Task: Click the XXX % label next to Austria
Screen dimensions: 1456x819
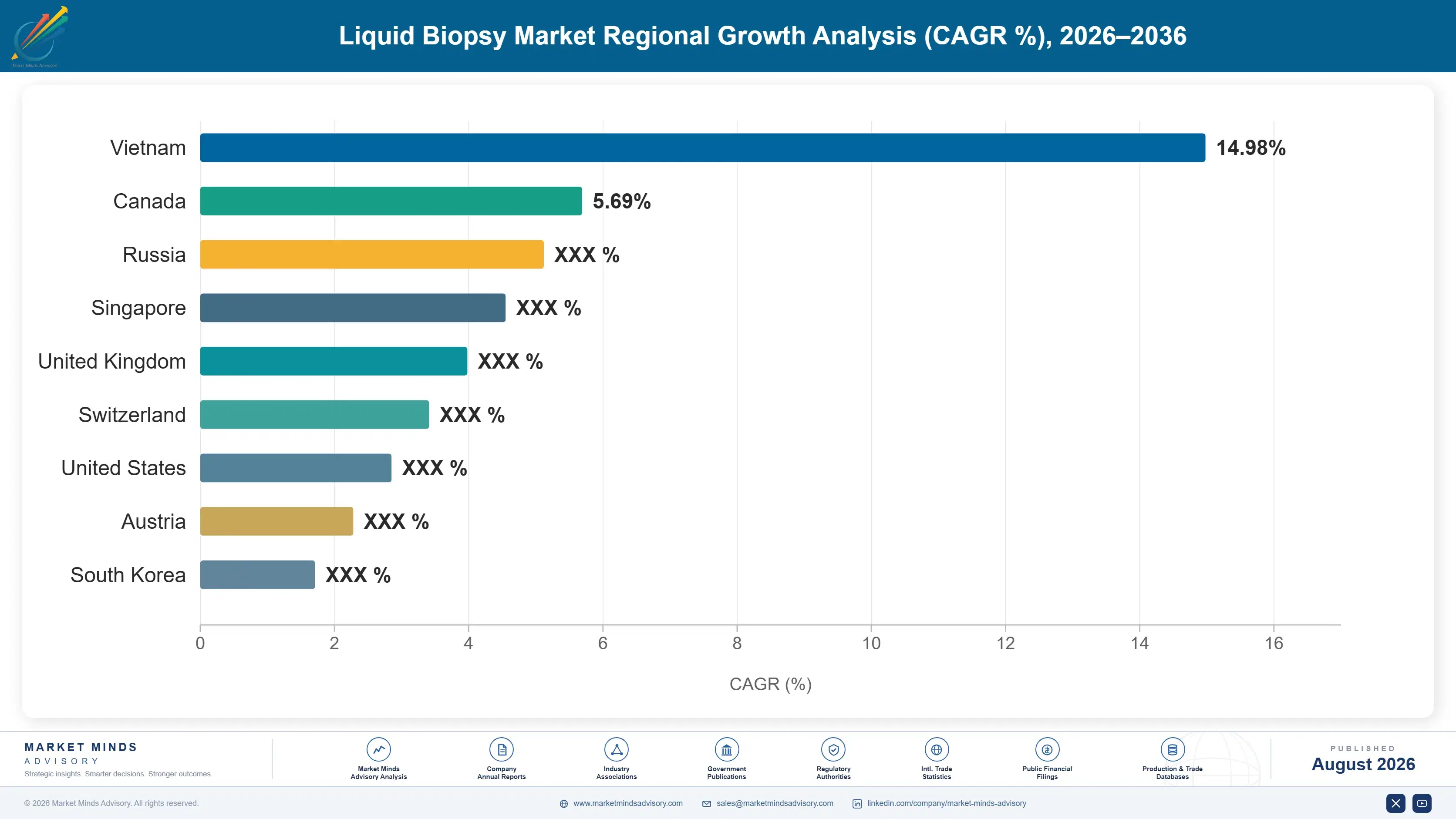Action: click(396, 521)
